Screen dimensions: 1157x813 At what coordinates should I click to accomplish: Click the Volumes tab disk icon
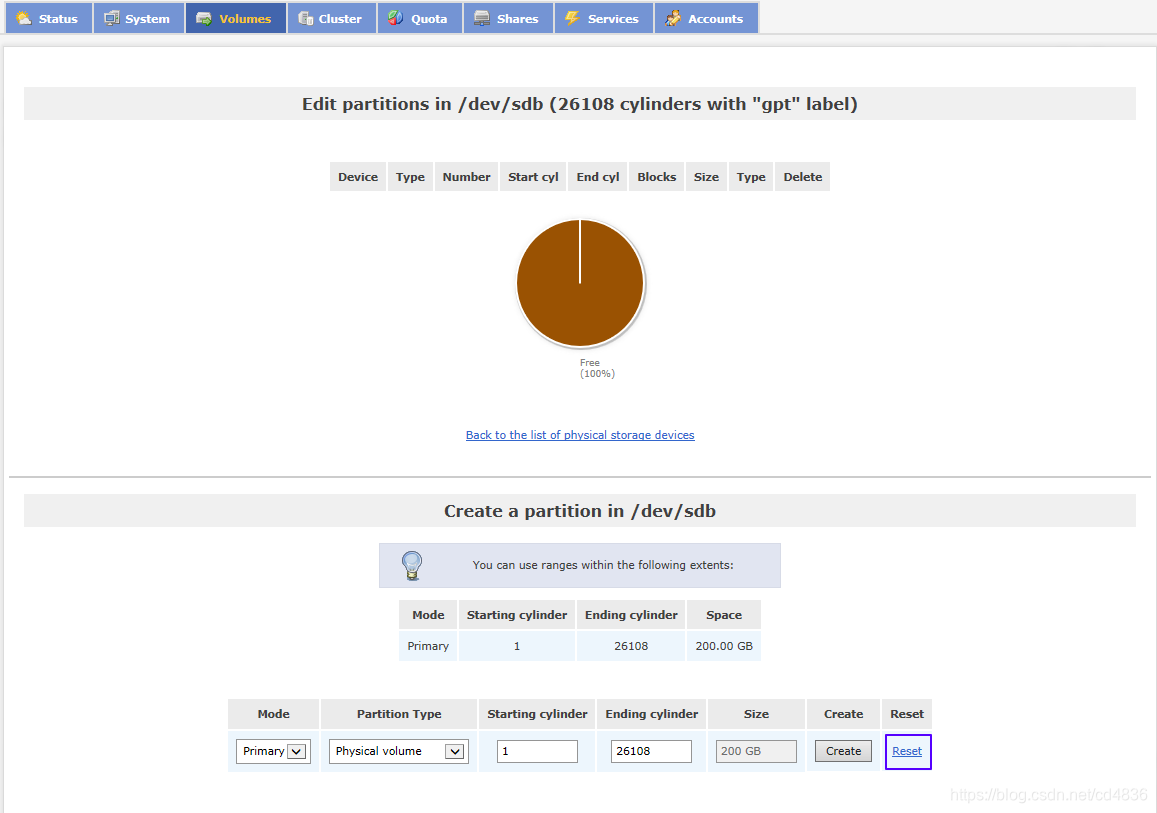[x=204, y=18]
